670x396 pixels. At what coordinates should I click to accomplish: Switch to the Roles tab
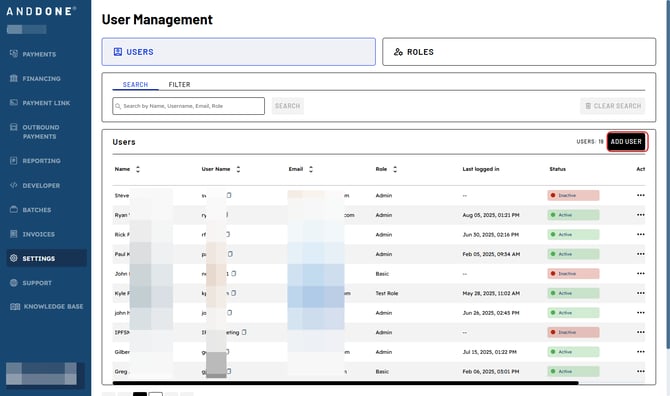(x=519, y=52)
